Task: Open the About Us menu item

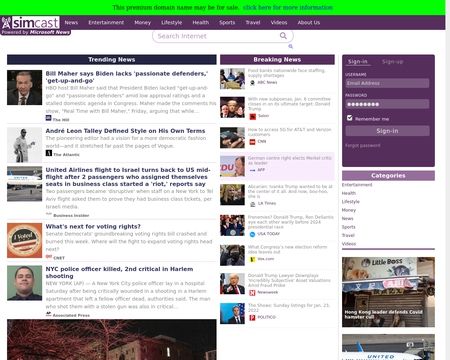Action: tap(309, 23)
